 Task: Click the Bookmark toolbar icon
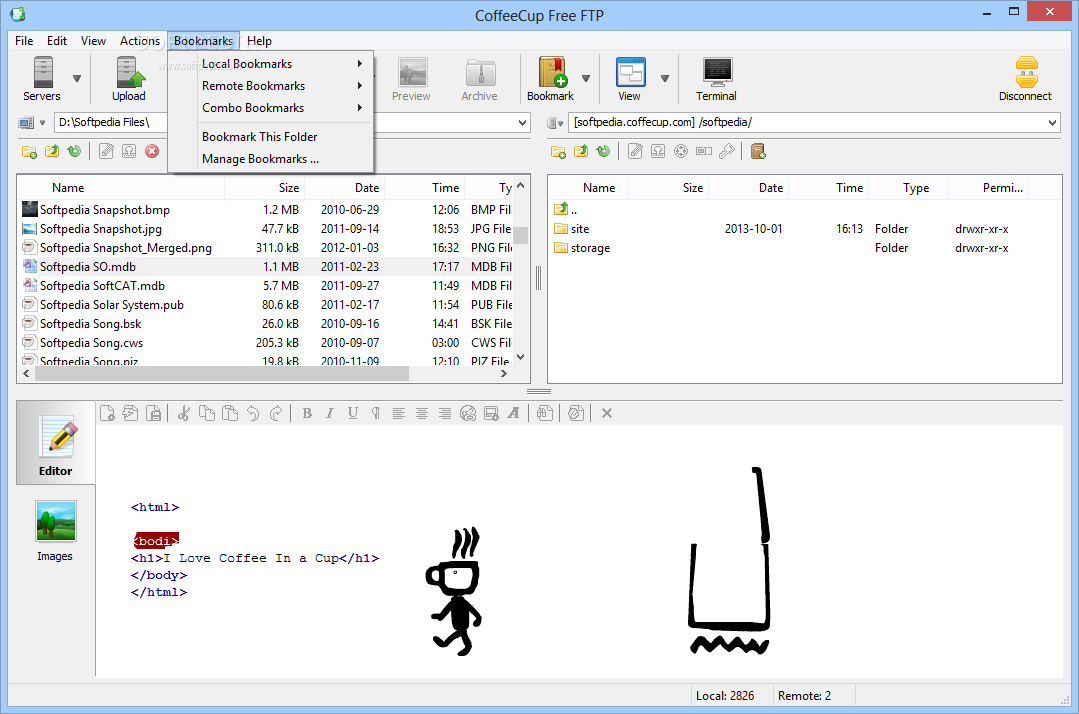coord(551,78)
